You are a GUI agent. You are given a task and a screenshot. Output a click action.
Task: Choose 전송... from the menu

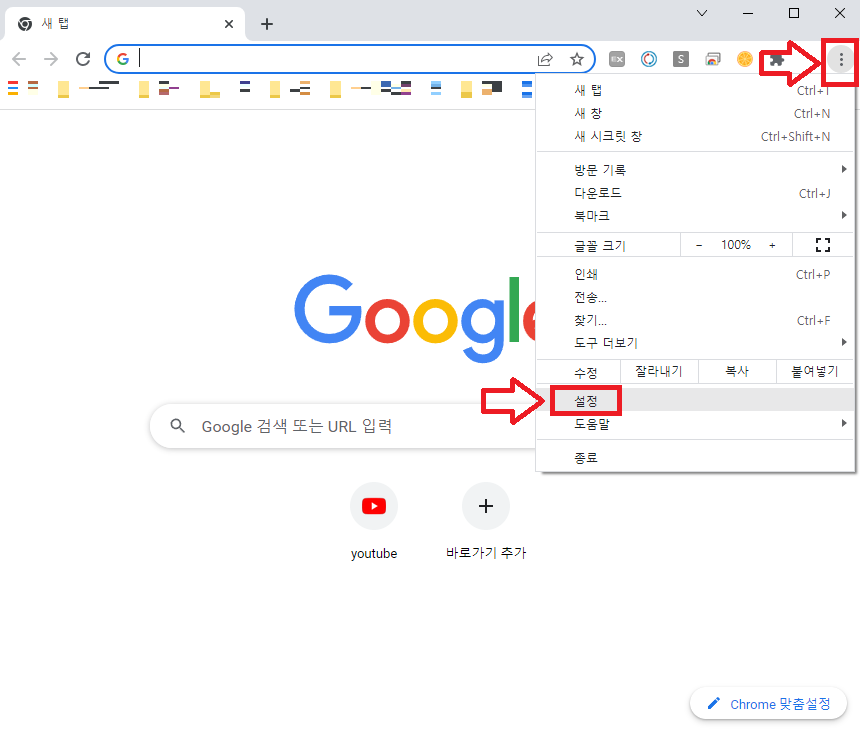(695, 297)
